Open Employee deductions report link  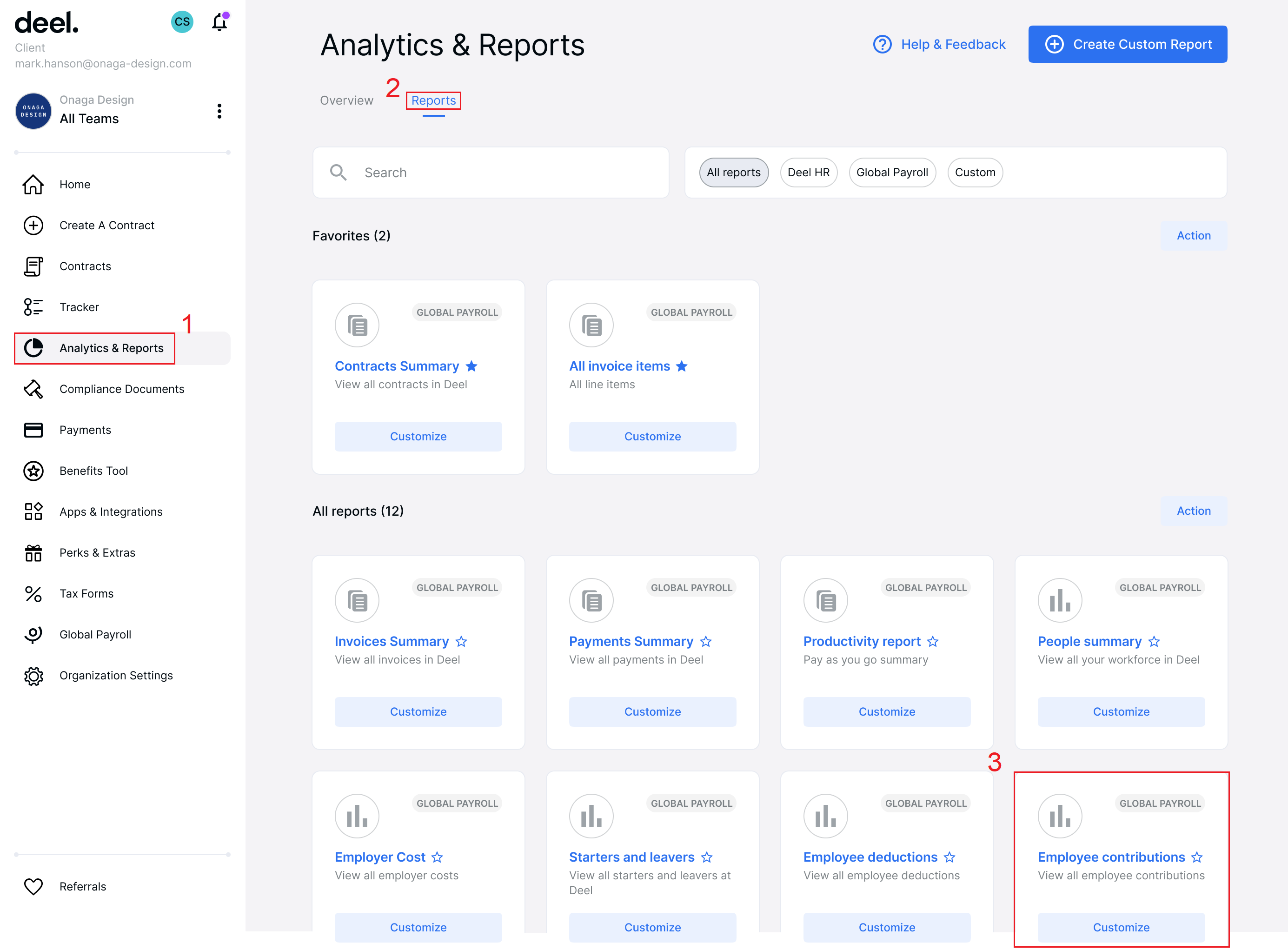(x=870, y=857)
